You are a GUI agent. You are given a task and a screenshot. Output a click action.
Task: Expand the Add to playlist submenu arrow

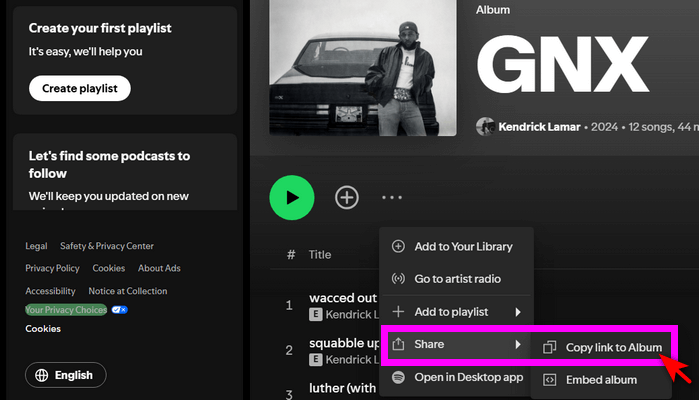(518, 312)
